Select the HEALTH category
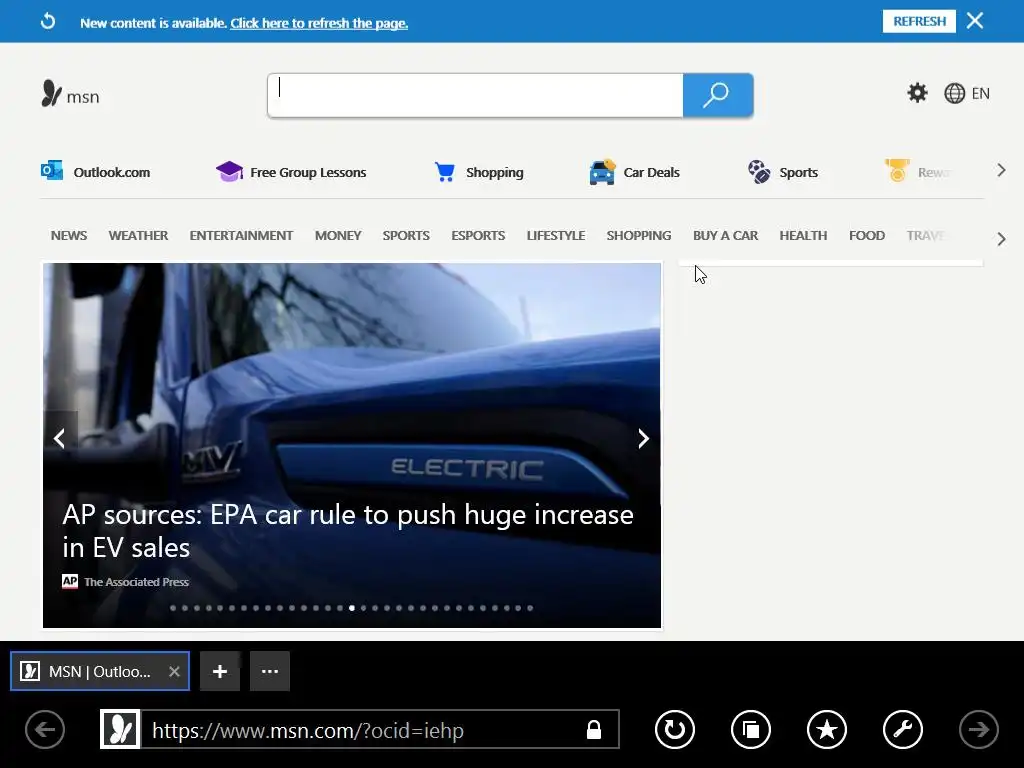 pyautogui.click(x=803, y=235)
